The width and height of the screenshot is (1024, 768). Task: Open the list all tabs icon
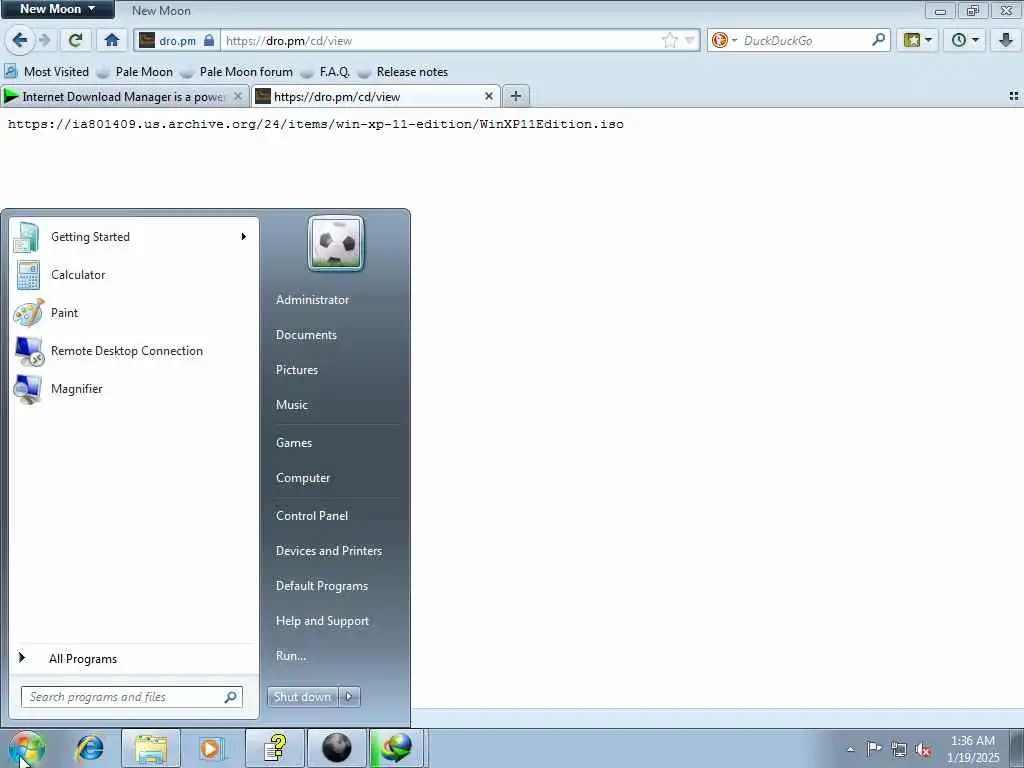pos(1014,96)
